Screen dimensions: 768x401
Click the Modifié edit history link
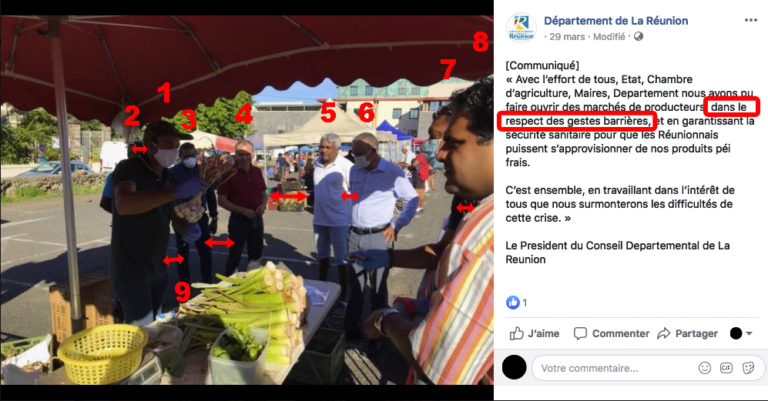click(x=609, y=37)
